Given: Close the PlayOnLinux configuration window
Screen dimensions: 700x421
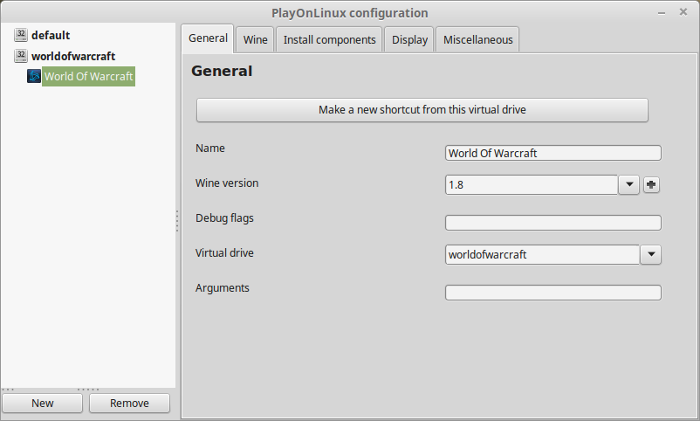Looking at the screenshot, I should (683, 12).
